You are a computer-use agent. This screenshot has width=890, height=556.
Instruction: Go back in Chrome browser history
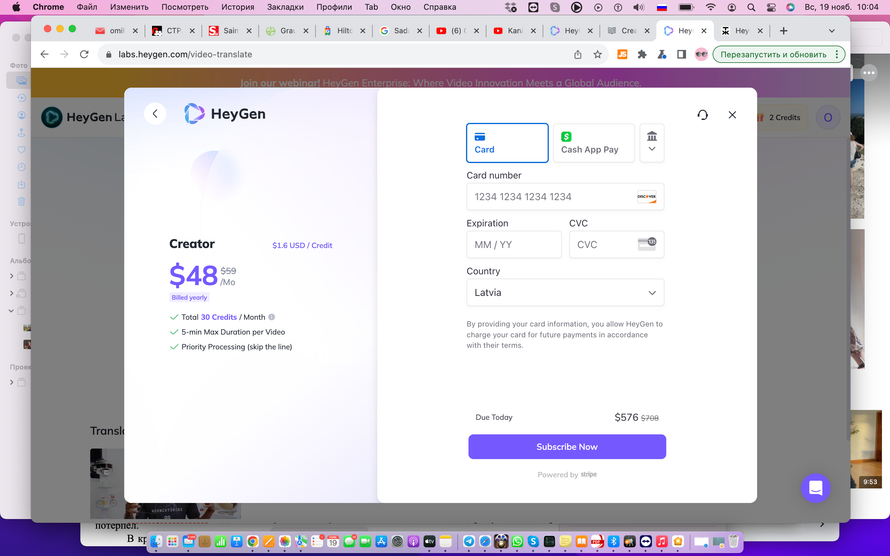[44, 54]
